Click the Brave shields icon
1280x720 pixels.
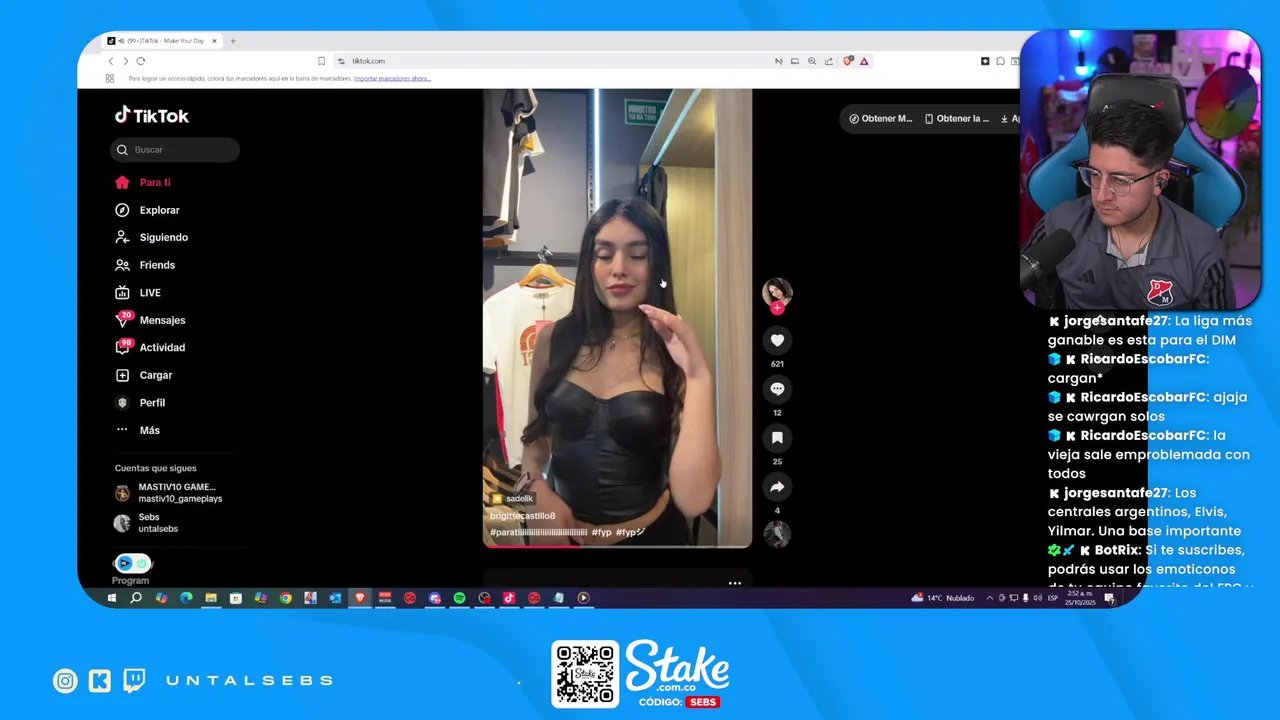coord(848,61)
